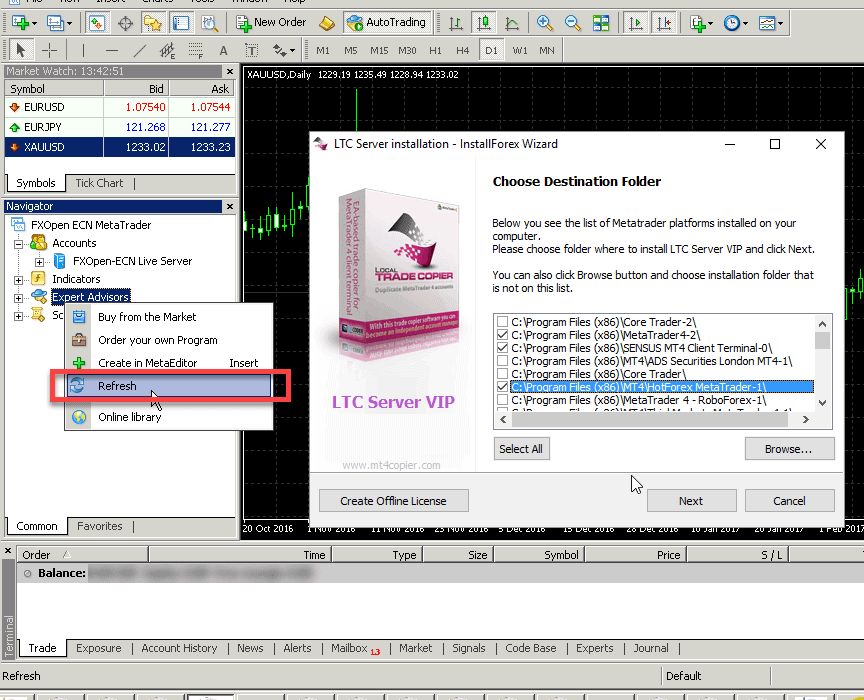864x700 pixels.
Task: Check MetaTrader 4 - RoboForex-1 checkbox
Action: tap(502, 400)
